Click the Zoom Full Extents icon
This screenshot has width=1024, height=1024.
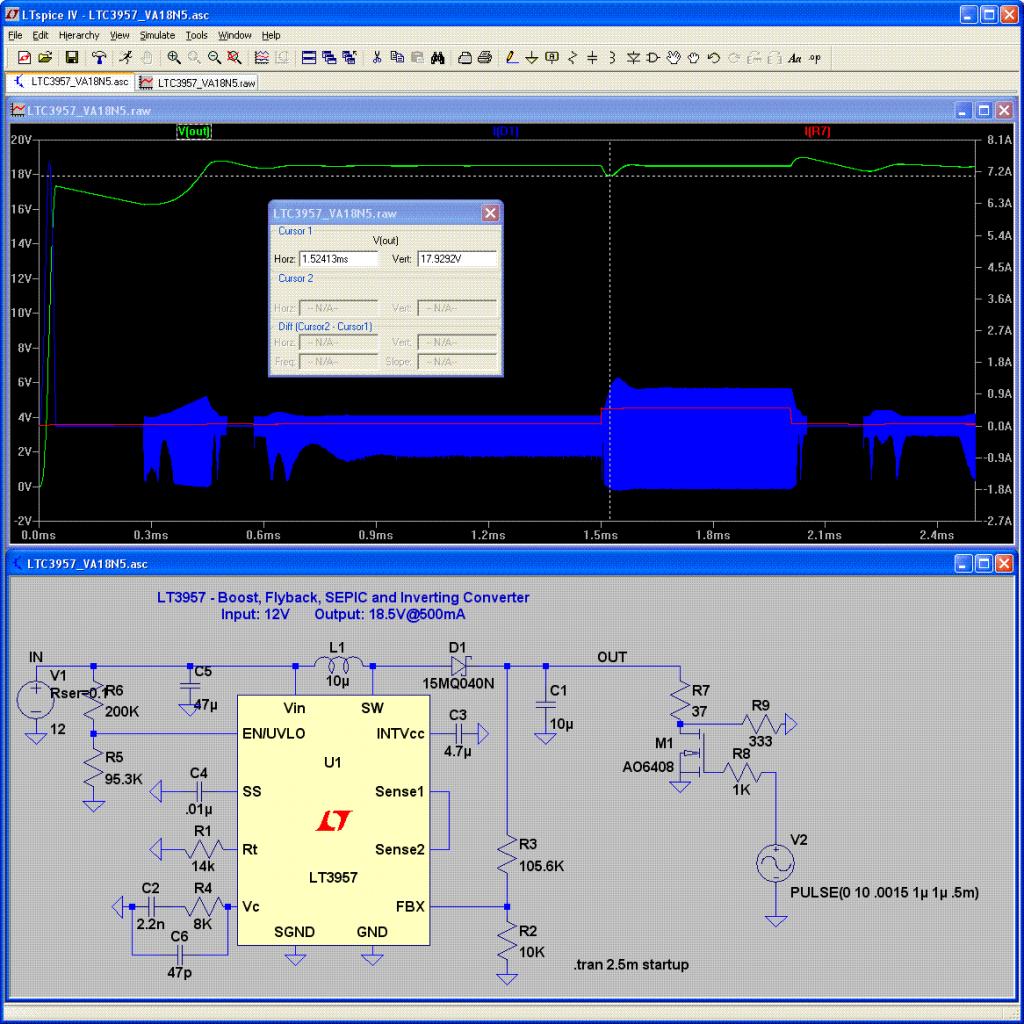[234, 58]
